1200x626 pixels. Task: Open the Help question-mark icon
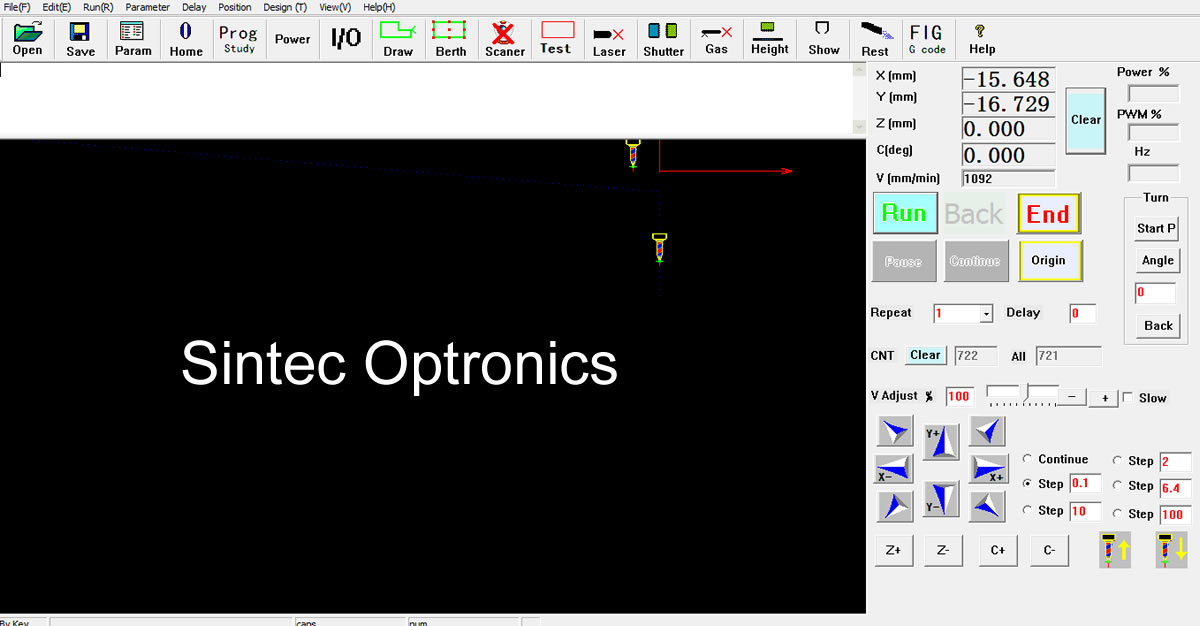pyautogui.click(x=981, y=39)
